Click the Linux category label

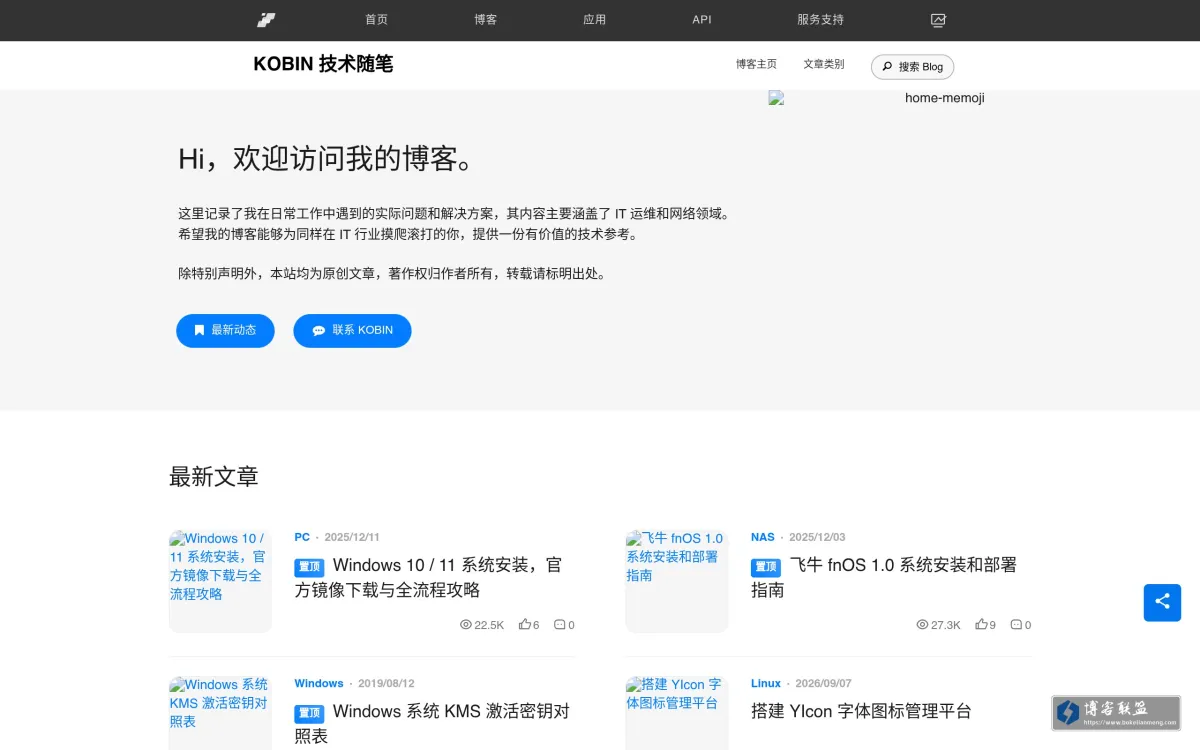pos(766,683)
